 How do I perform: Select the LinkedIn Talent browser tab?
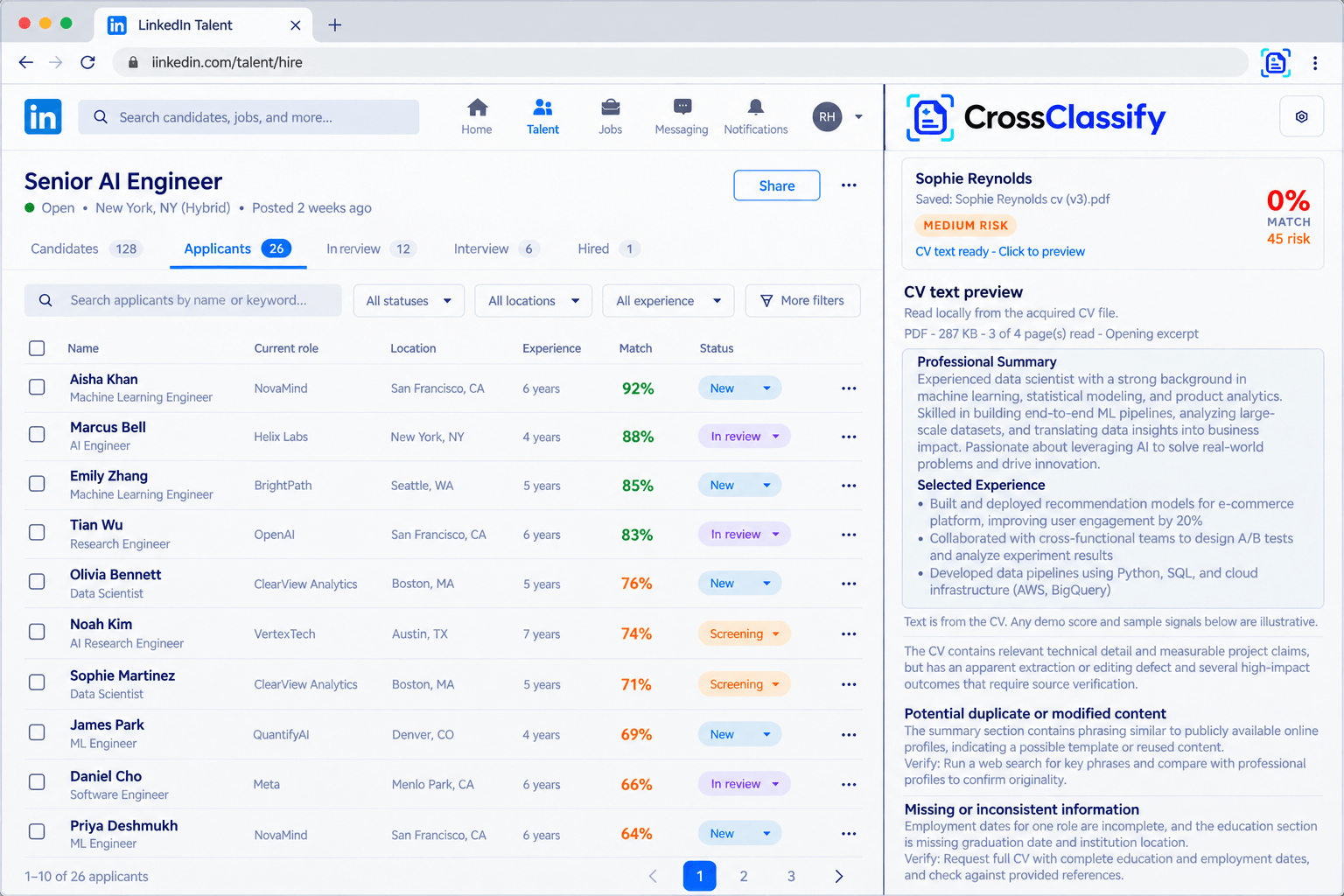(204, 24)
